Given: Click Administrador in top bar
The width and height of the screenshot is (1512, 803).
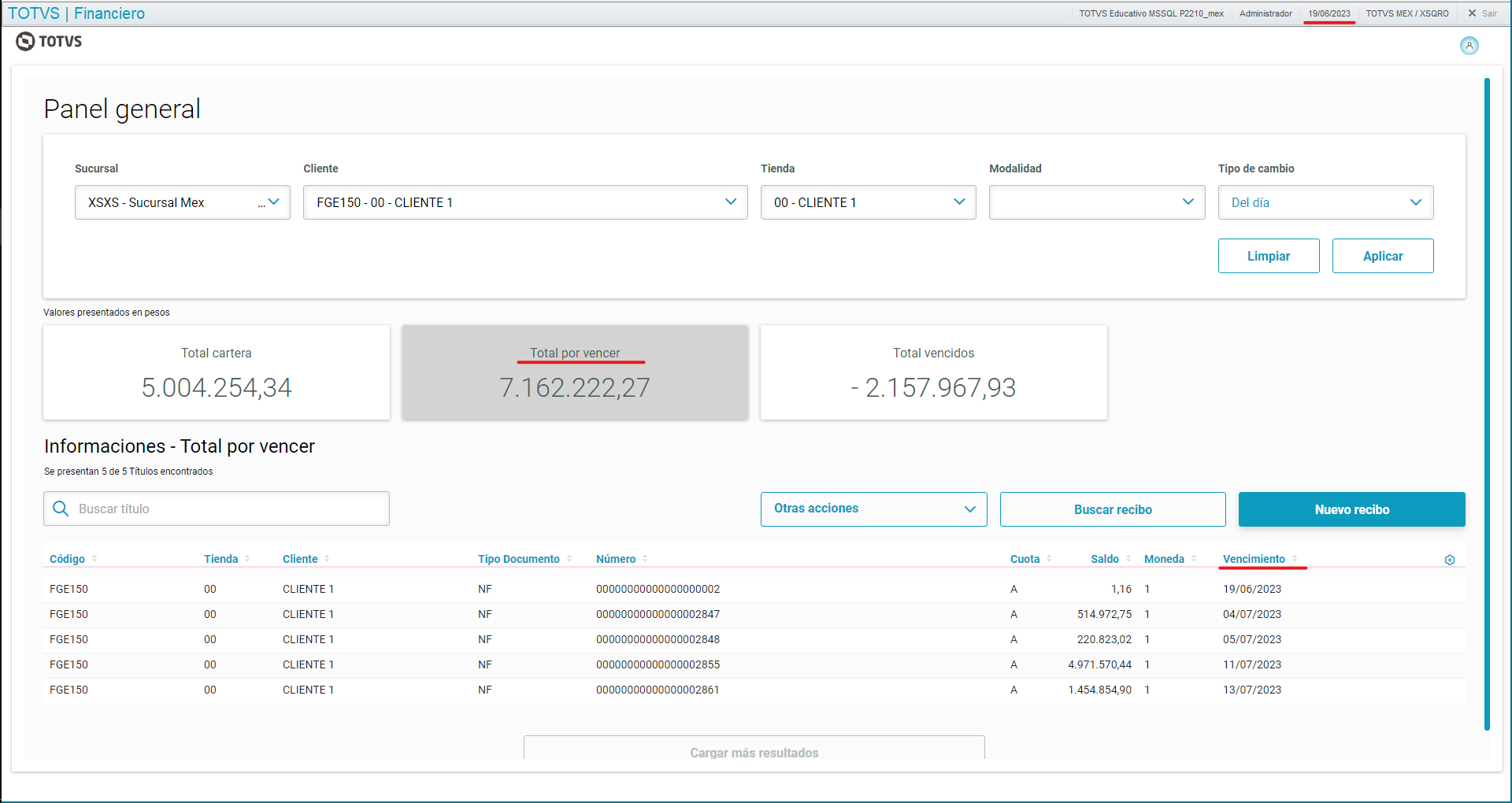Looking at the screenshot, I should point(1266,13).
